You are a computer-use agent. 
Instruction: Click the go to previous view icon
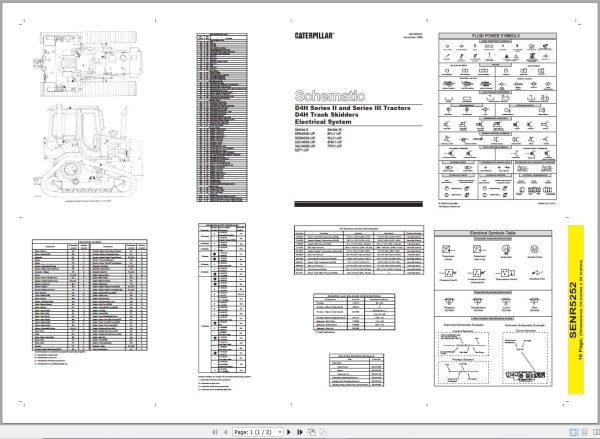click(x=312, y=432)
